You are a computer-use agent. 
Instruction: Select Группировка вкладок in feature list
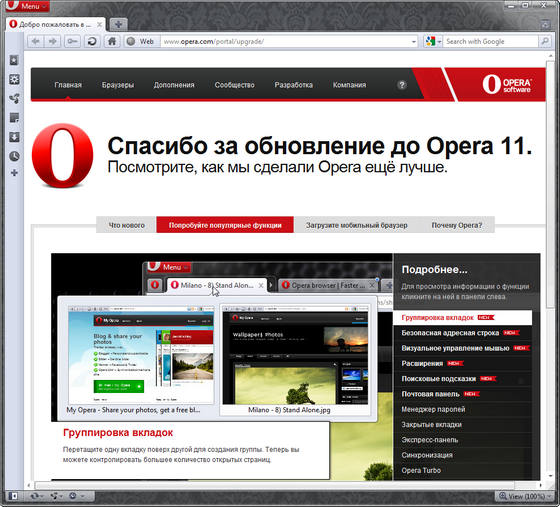[x=462, y=317]
